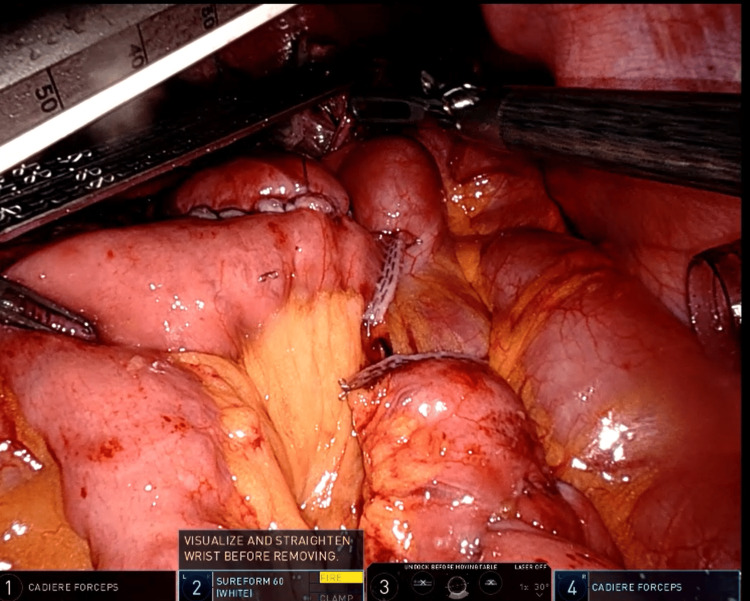750x601 pixels.
Task: Click the 50 mark on stapler ruler
Action: click(47, 99)
